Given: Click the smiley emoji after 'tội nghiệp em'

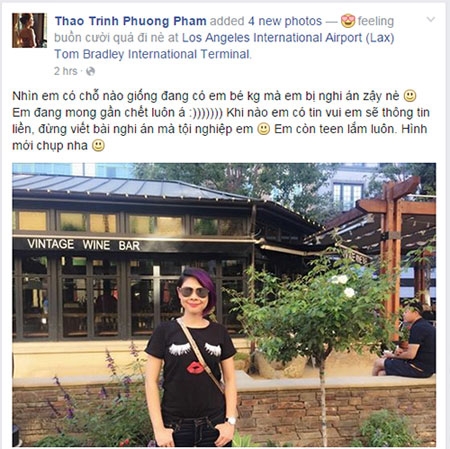Looking at the screenshot, I should point(264,129).
